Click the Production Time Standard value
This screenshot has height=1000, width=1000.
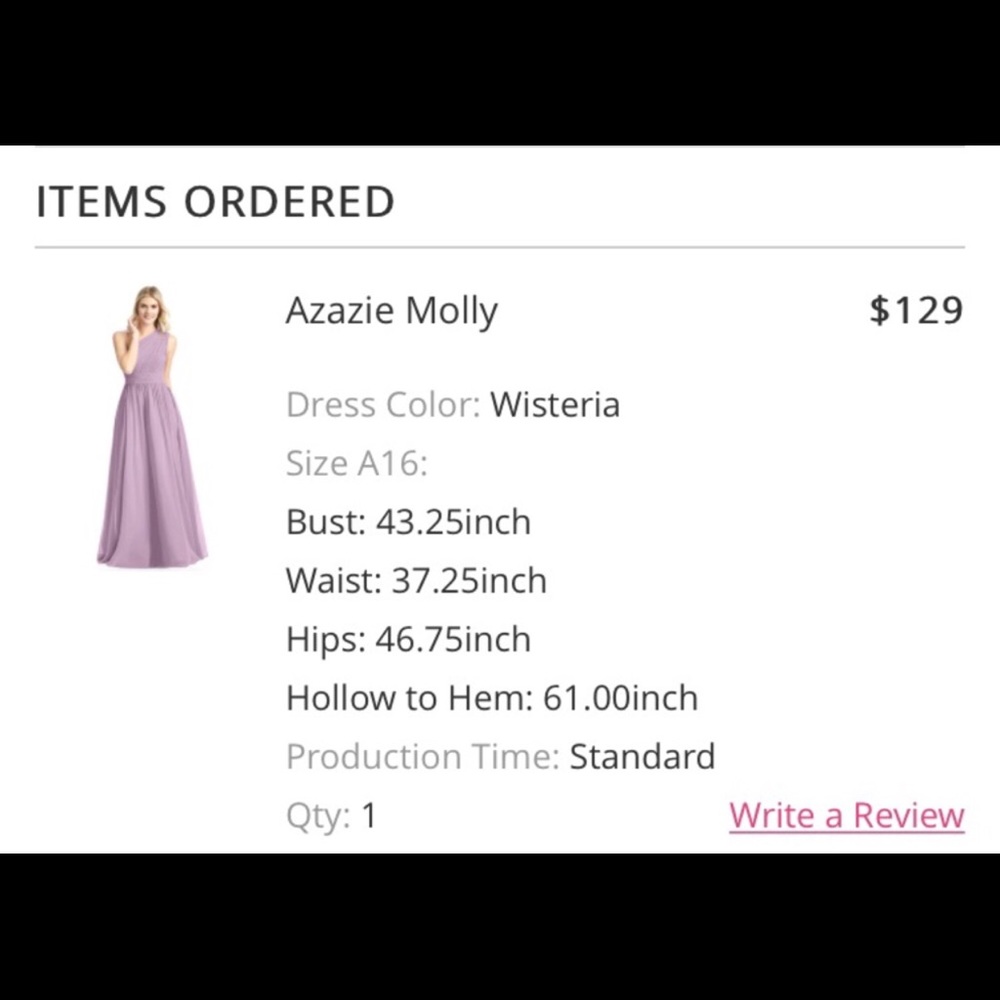pyautogui.click(x=642, y=757)
